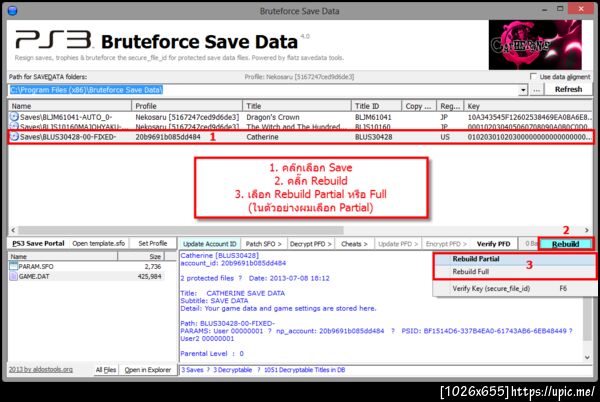Image resolution: width=600 pixels, height=402 pixels.
Task: Click the 3 Saves status bar text
Action: tap(192, 369)
